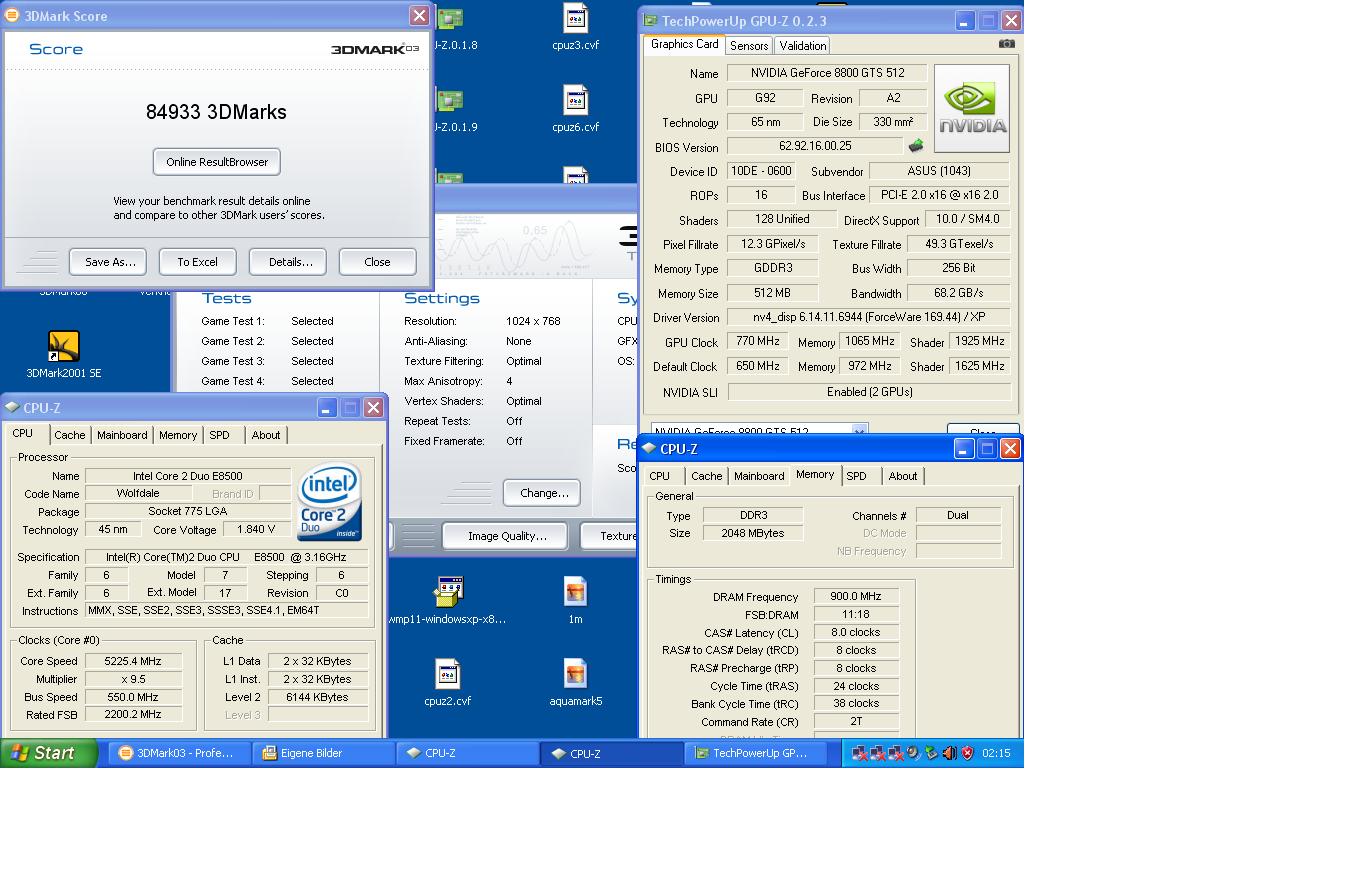
Task: Click the GPU-Z window title bar icon
Action: click(650, 20)
